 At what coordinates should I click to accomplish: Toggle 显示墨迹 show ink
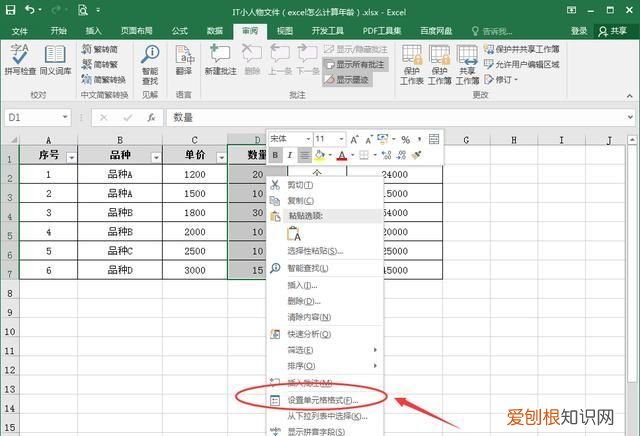pos(347,80)
